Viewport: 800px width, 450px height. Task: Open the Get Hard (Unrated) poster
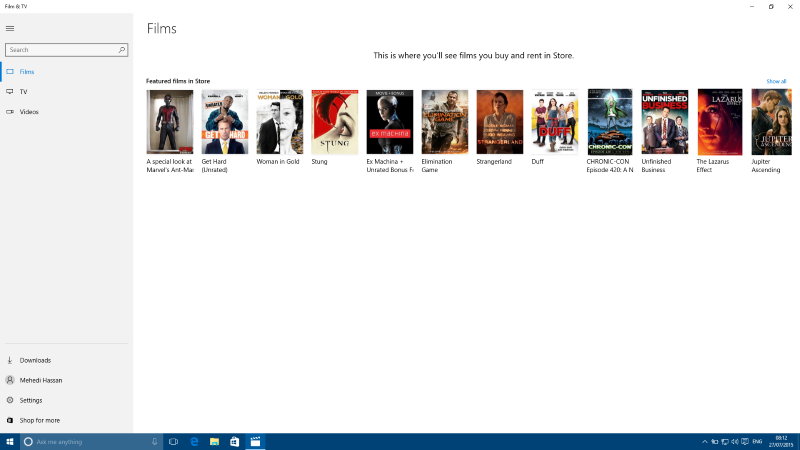pyautogui.click(x=224, y=122)
